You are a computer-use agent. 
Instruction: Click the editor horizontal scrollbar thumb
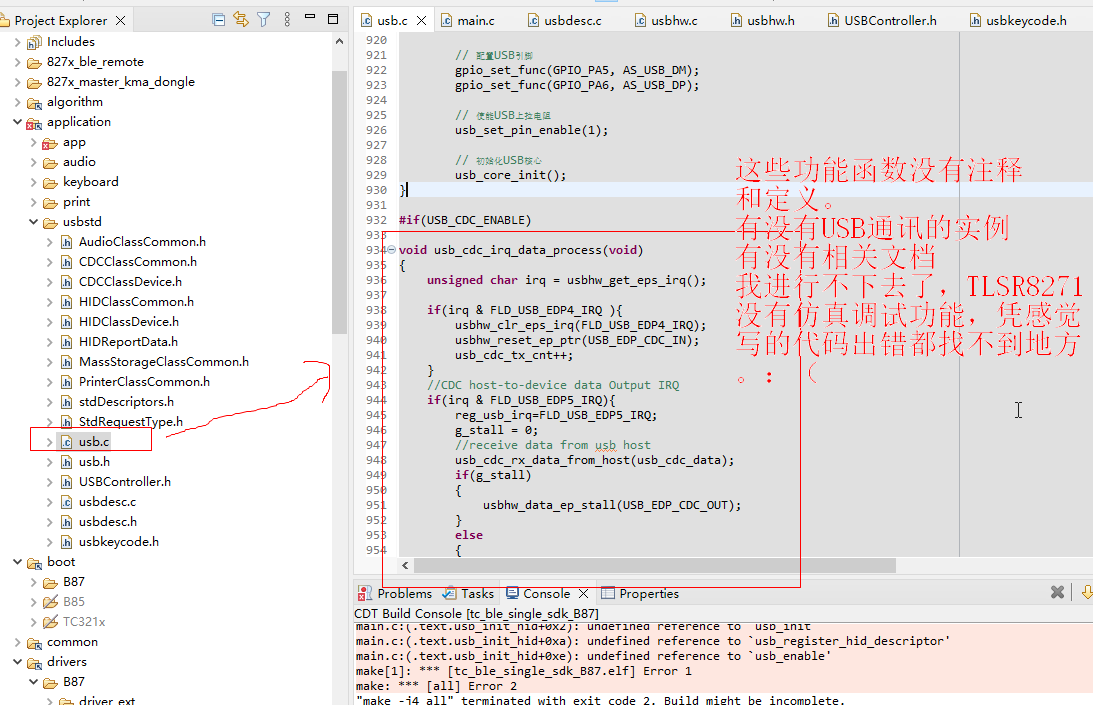tap(655, 565)
